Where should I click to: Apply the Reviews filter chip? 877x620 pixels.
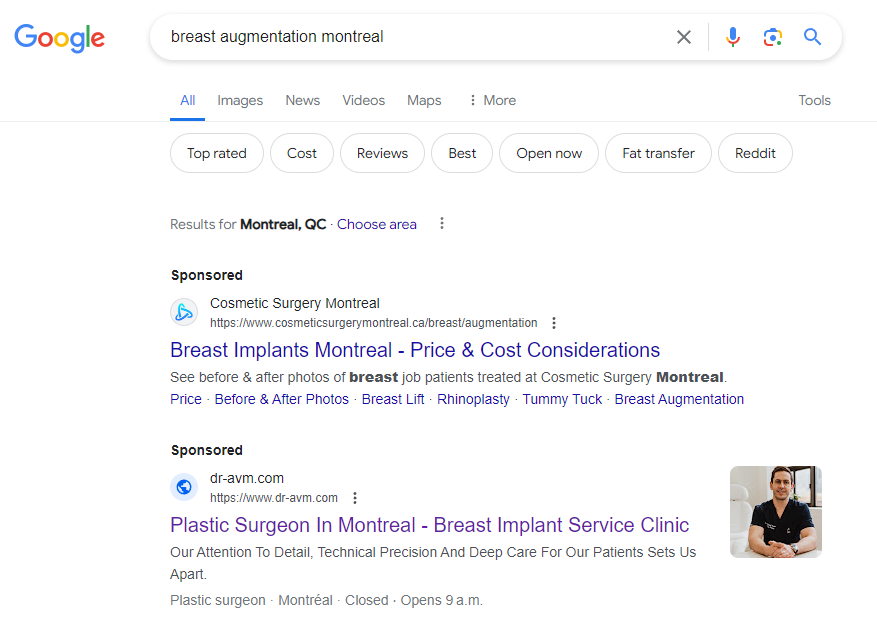pos(382,153)
